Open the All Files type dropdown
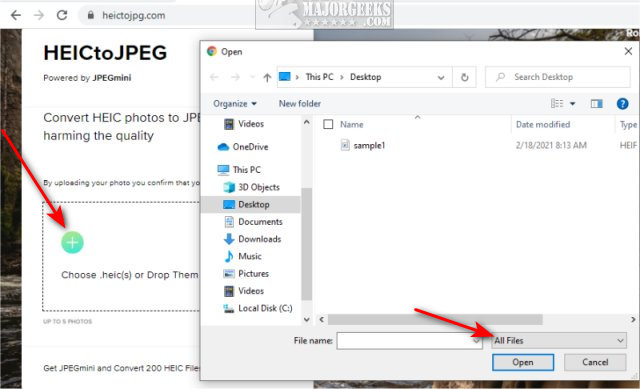This screenshot has width=640, height=389. tap(559, 340)
